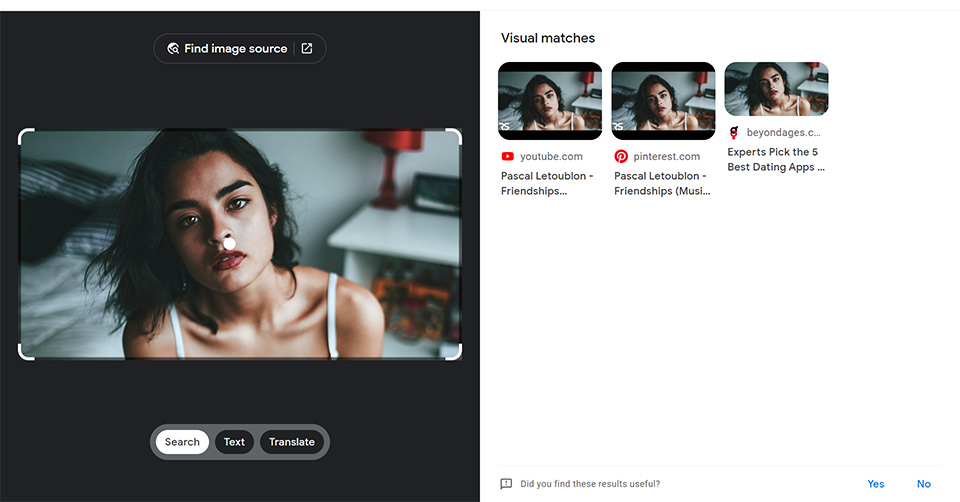Open the external link icon beside Find image source
Viewport: 960px width, 502px height.
tap(307, 48)
